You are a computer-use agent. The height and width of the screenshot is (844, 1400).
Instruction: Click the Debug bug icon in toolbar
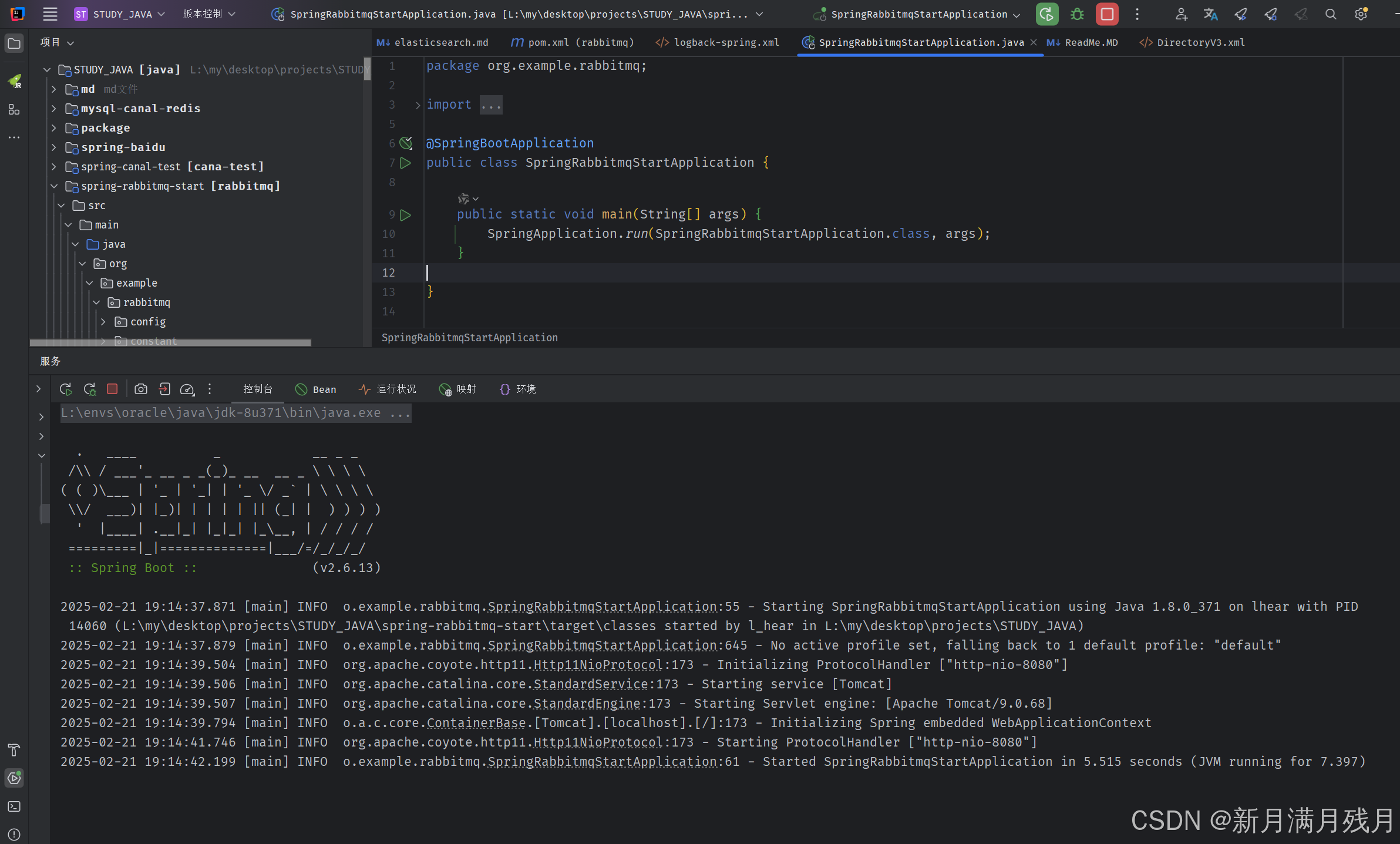click(x=1076, y=14)
